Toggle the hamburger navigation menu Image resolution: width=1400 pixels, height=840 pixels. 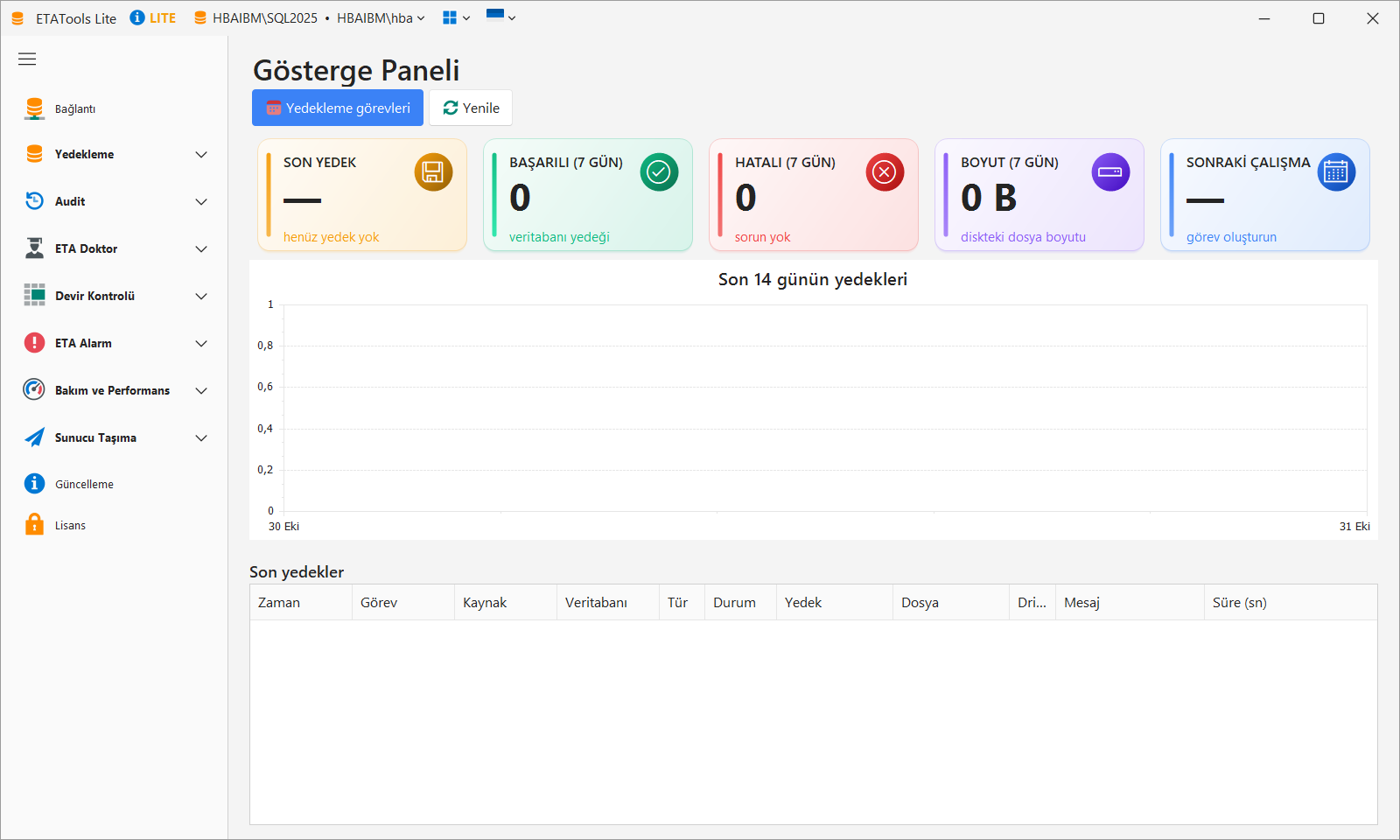pyautogui.click(x=27, y=59)
